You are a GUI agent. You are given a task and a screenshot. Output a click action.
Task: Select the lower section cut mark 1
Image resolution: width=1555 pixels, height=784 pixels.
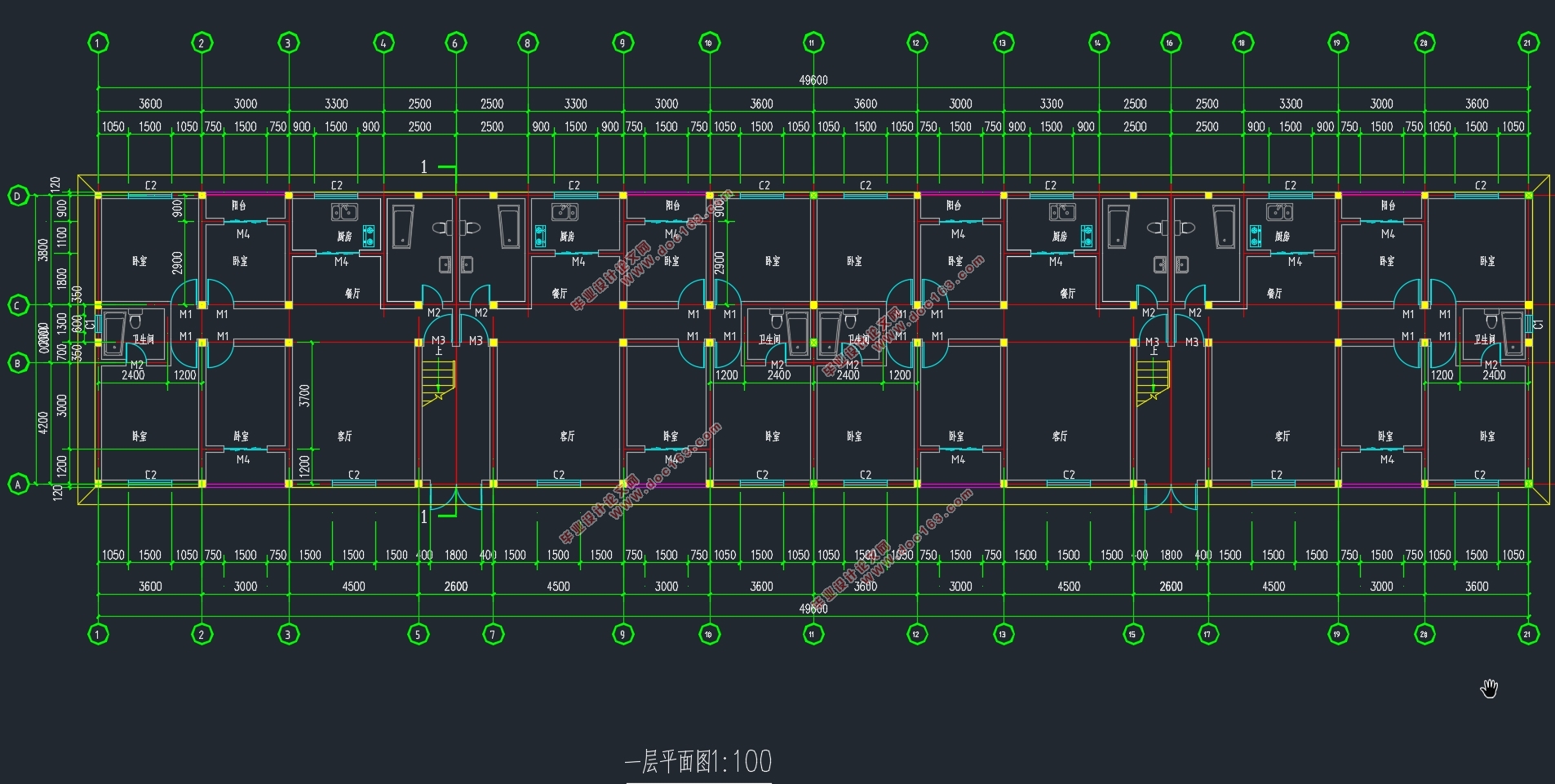pyautogui.click(x=423, y=517)
